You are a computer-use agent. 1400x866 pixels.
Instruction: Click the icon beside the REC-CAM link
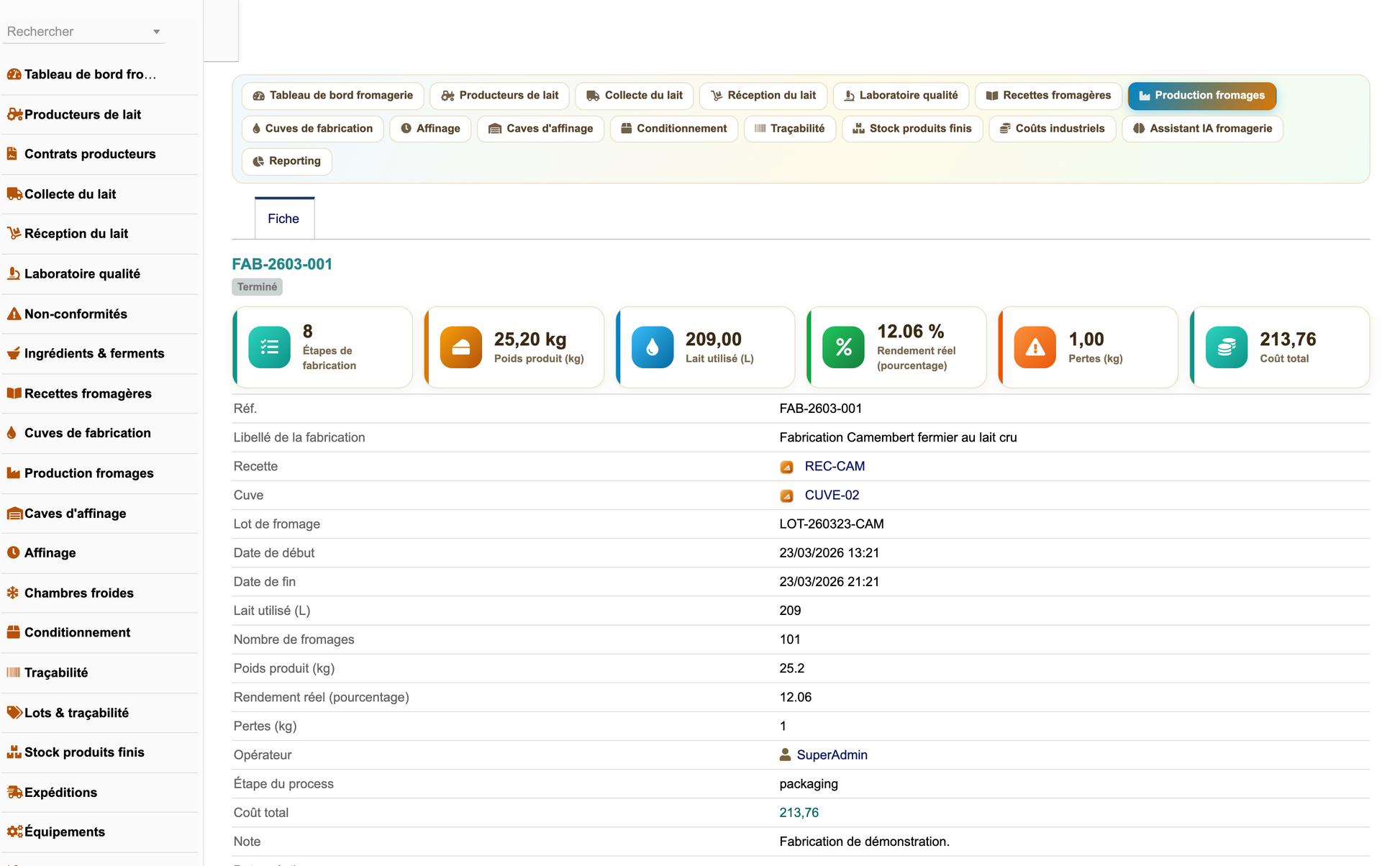click(x=786, y=467)
